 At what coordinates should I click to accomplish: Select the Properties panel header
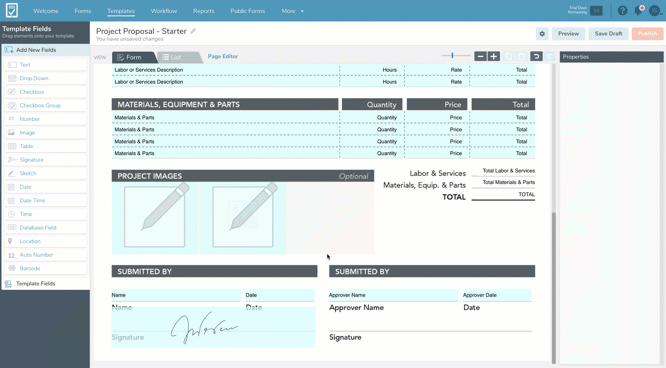(x=611, y=57)
